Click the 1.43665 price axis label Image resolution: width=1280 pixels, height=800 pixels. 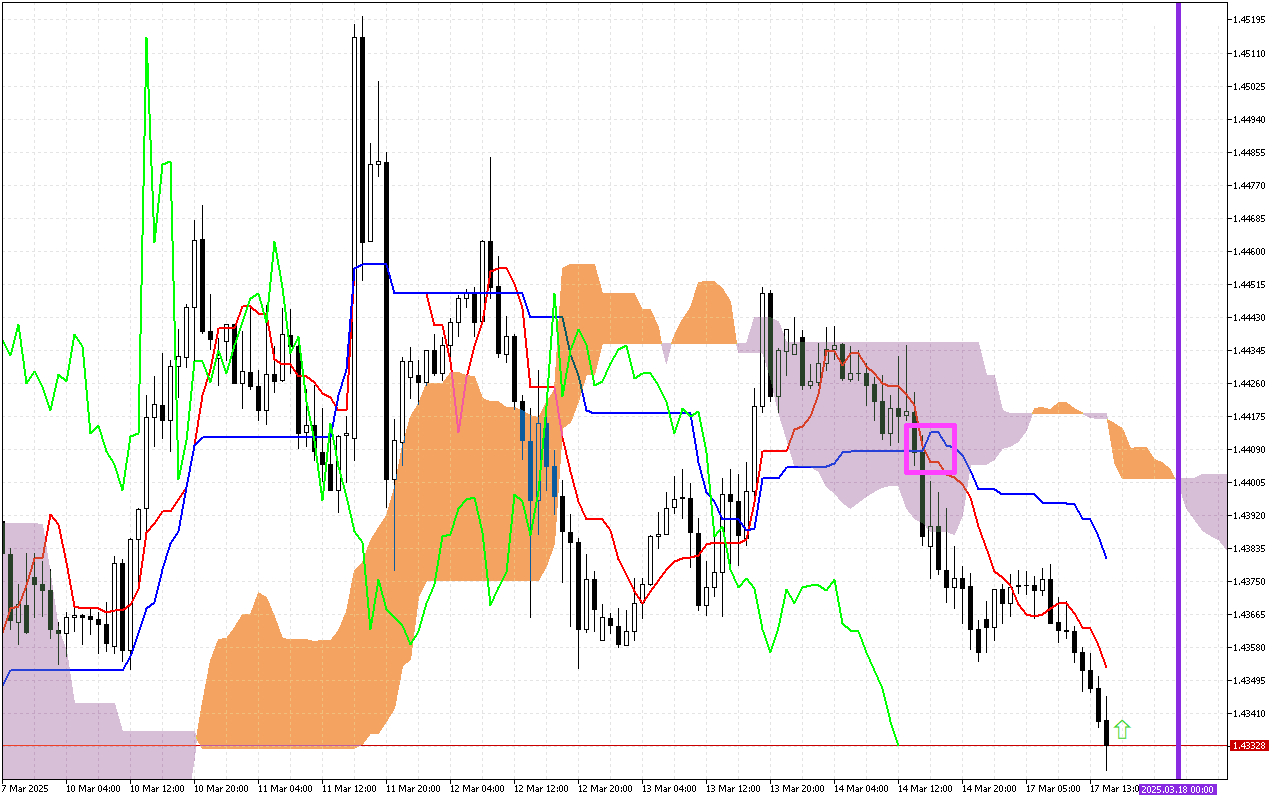(x=1249, y=614)
